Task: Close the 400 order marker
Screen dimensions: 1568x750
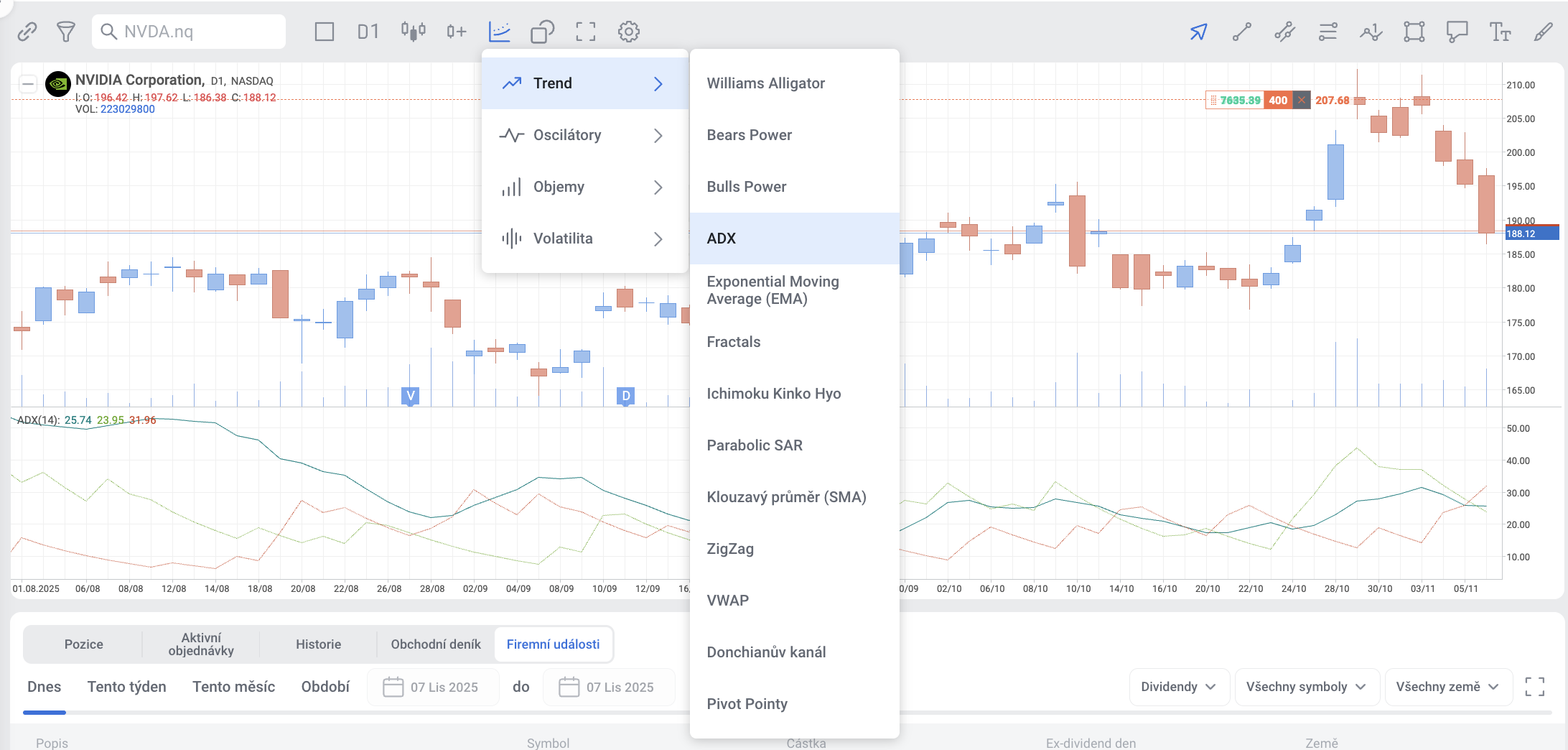Action: 1302,101
